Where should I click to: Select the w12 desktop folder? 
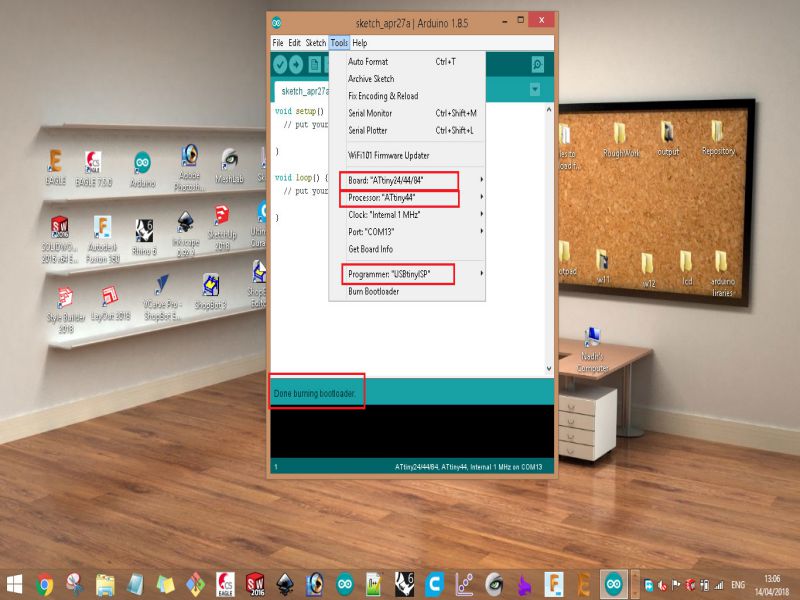pyautogui.click(x=648, y=270)
